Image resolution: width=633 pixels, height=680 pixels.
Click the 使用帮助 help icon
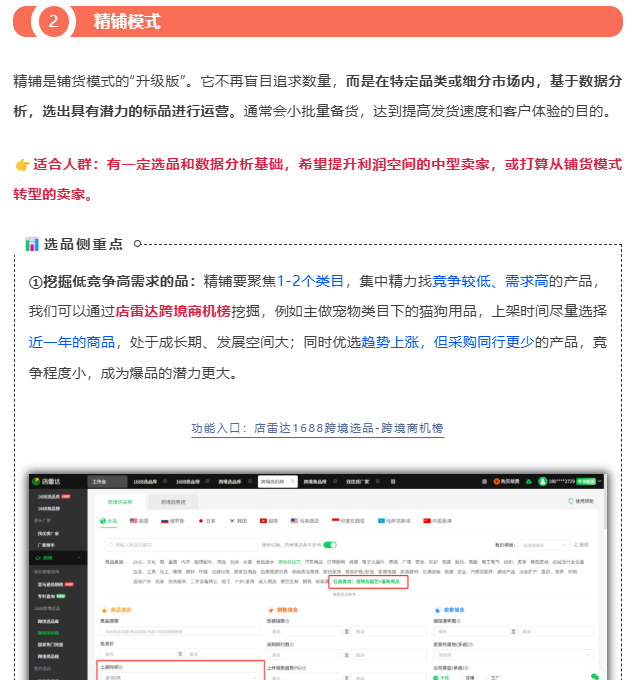click(571, 500)
